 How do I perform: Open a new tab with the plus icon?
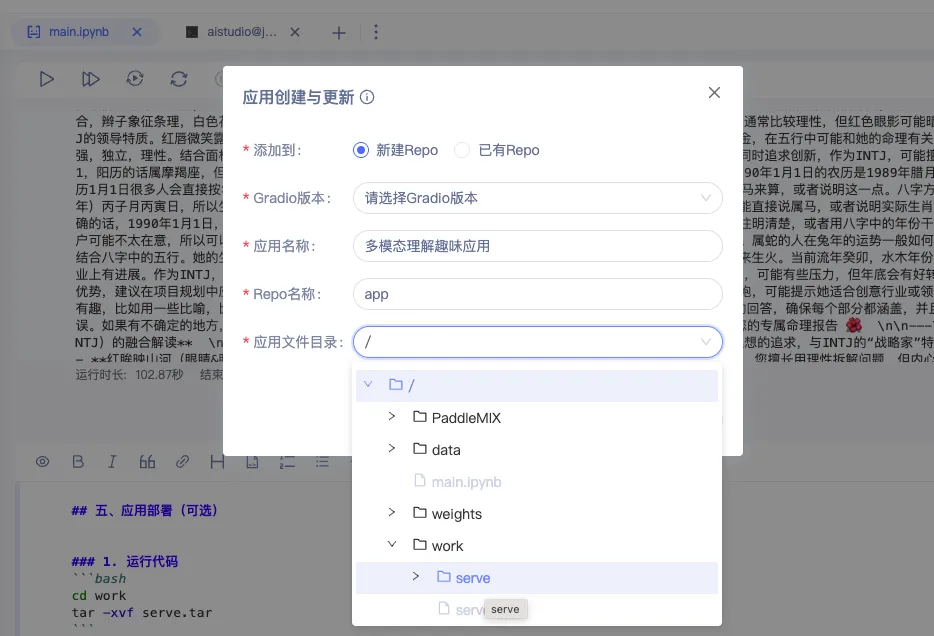(x=339, y=33)
